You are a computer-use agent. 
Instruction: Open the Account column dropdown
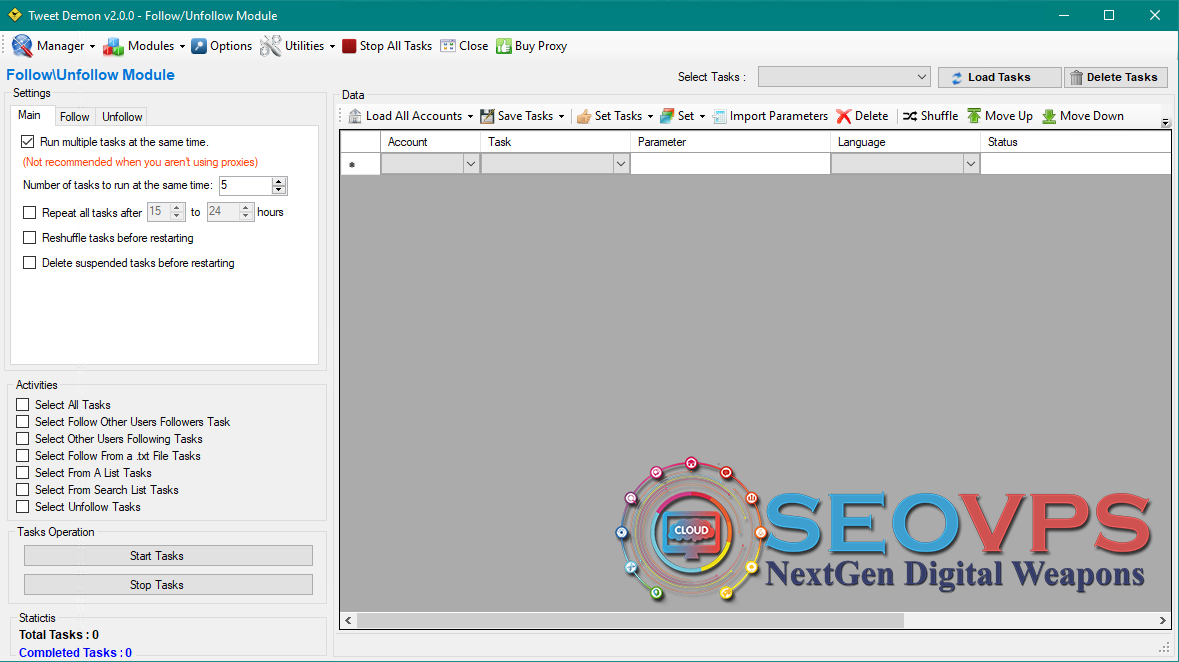[x=471, y=163]
